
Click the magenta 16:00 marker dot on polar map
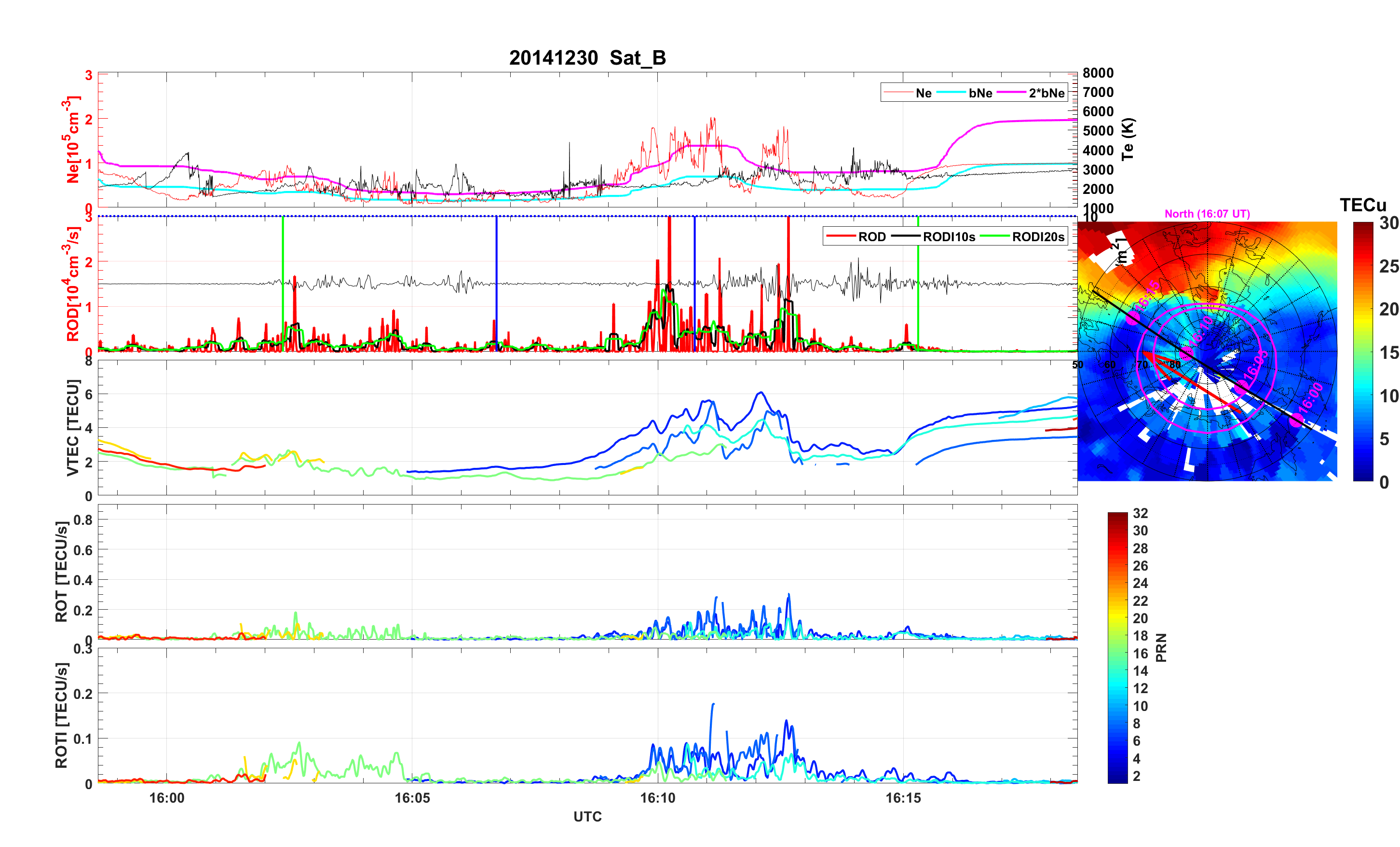click(1296, 420)
